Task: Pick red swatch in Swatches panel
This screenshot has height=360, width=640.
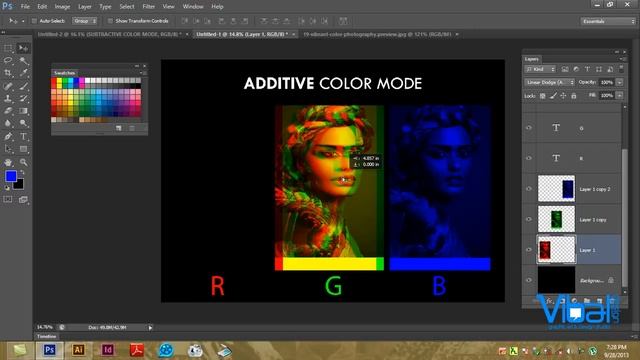Action: coord(54,81)
